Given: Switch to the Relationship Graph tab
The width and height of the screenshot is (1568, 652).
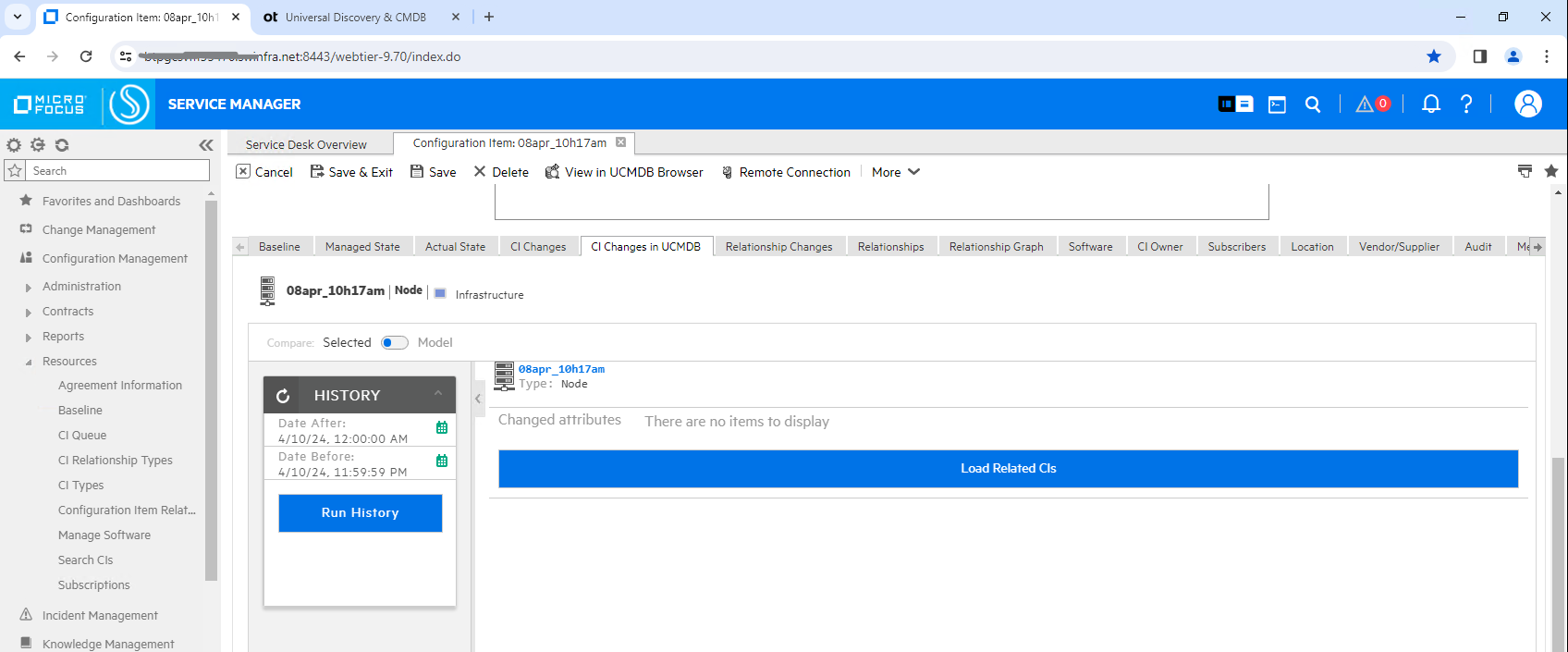Looking at the screenshot, I should click(x=996, y=247).
